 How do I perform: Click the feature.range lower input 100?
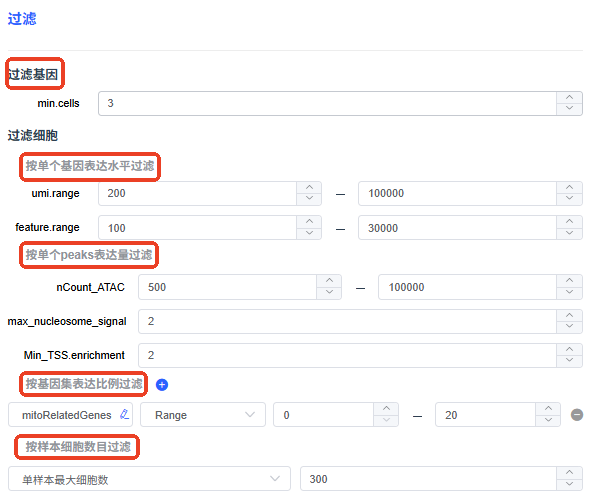[197, 227]
